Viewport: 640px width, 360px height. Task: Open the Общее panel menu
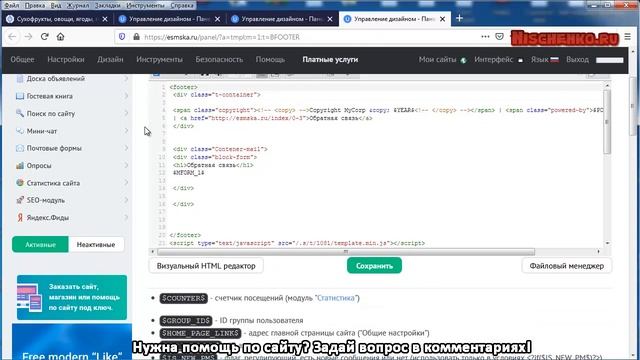coord(22,60)
